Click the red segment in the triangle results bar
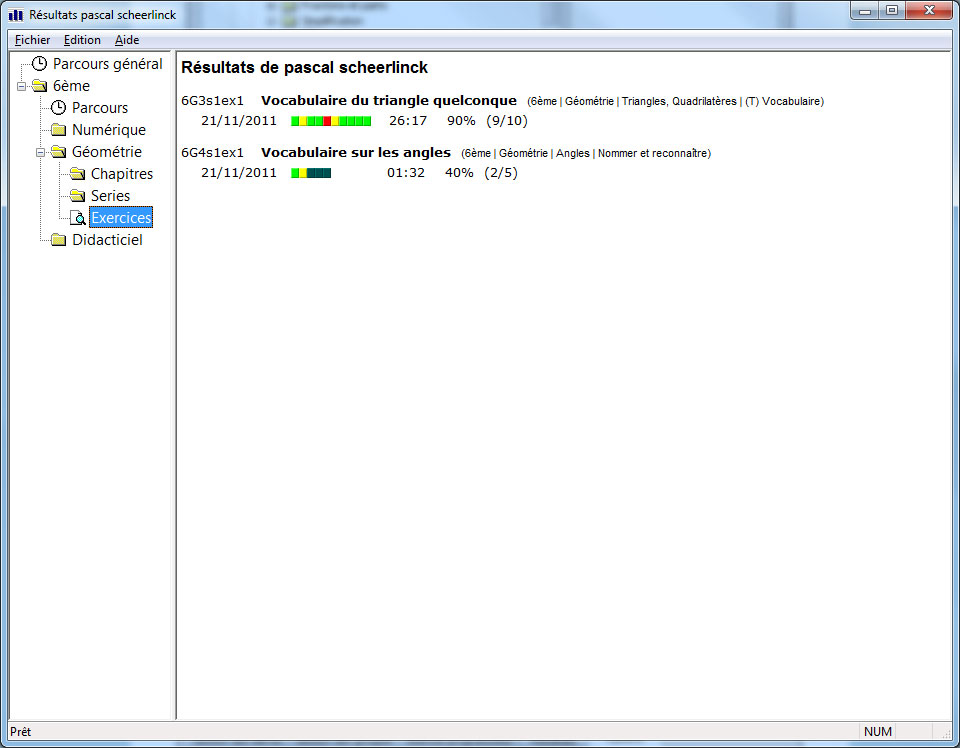The width and height of the screenshot is (960, 748). pyautogui.click(x=327, y=121)
